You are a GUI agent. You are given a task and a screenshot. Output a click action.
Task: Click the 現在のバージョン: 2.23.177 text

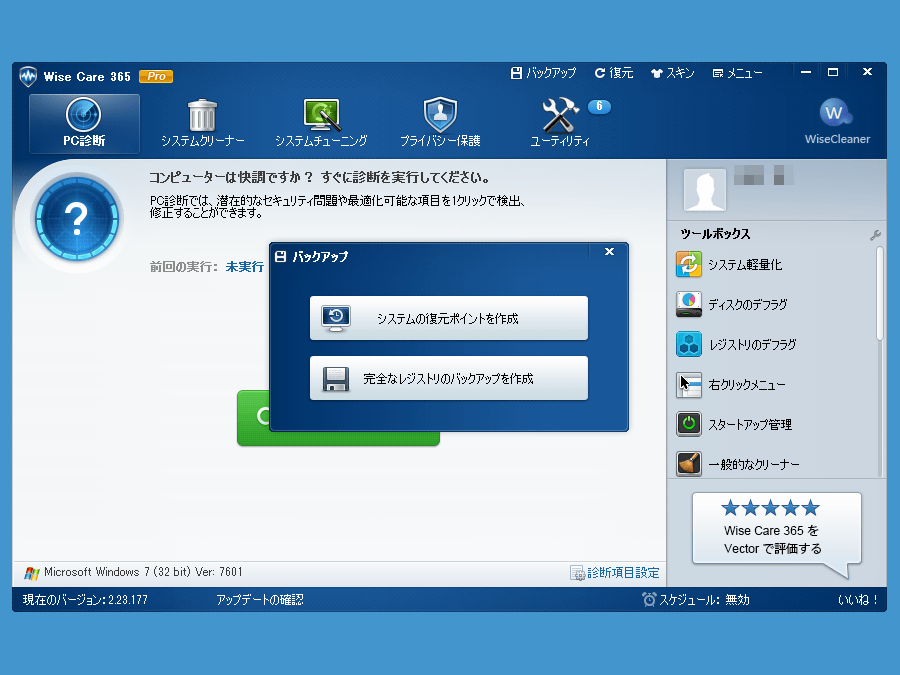point(85,600)
